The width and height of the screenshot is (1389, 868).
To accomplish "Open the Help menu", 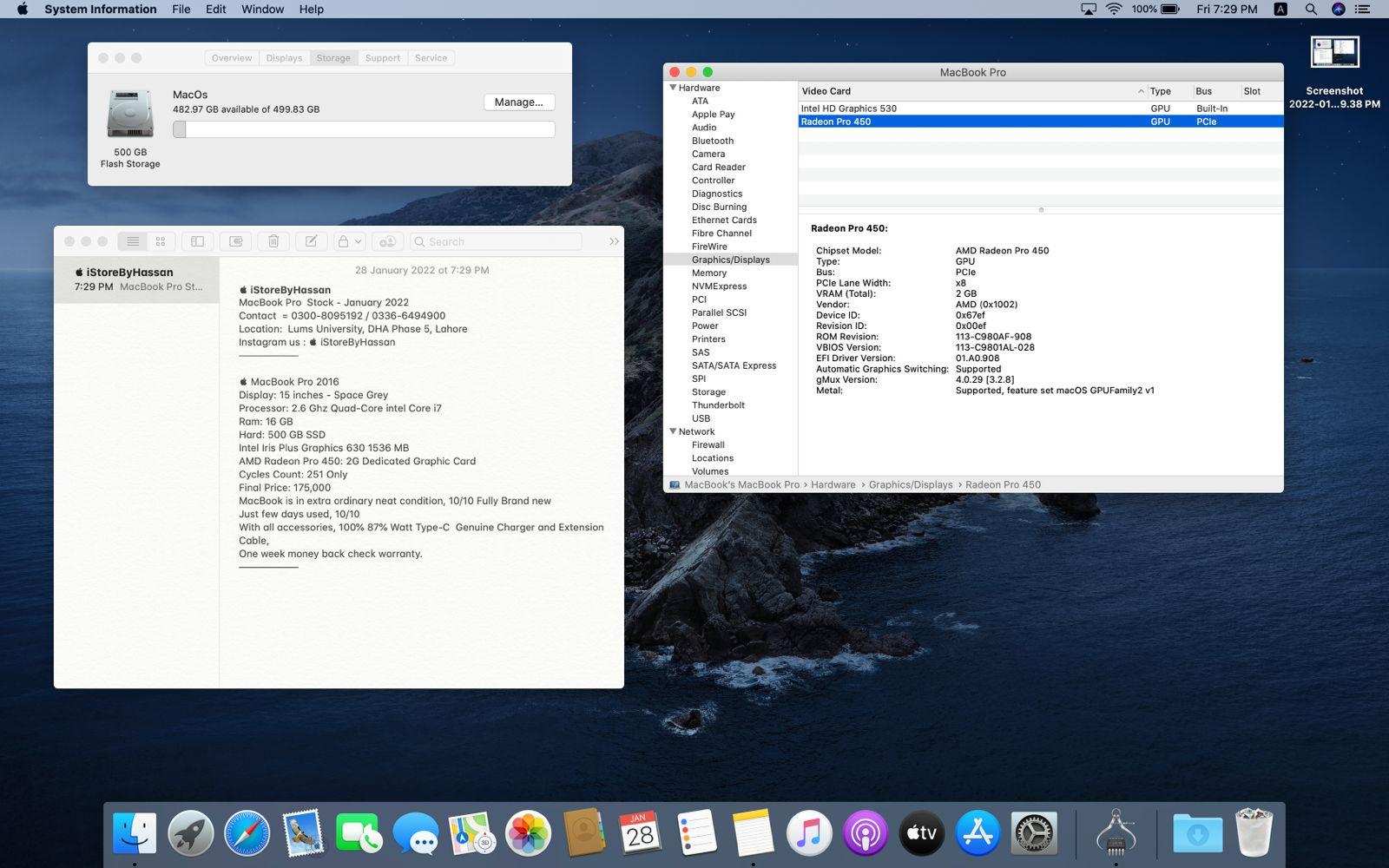I will pos(311,9).
